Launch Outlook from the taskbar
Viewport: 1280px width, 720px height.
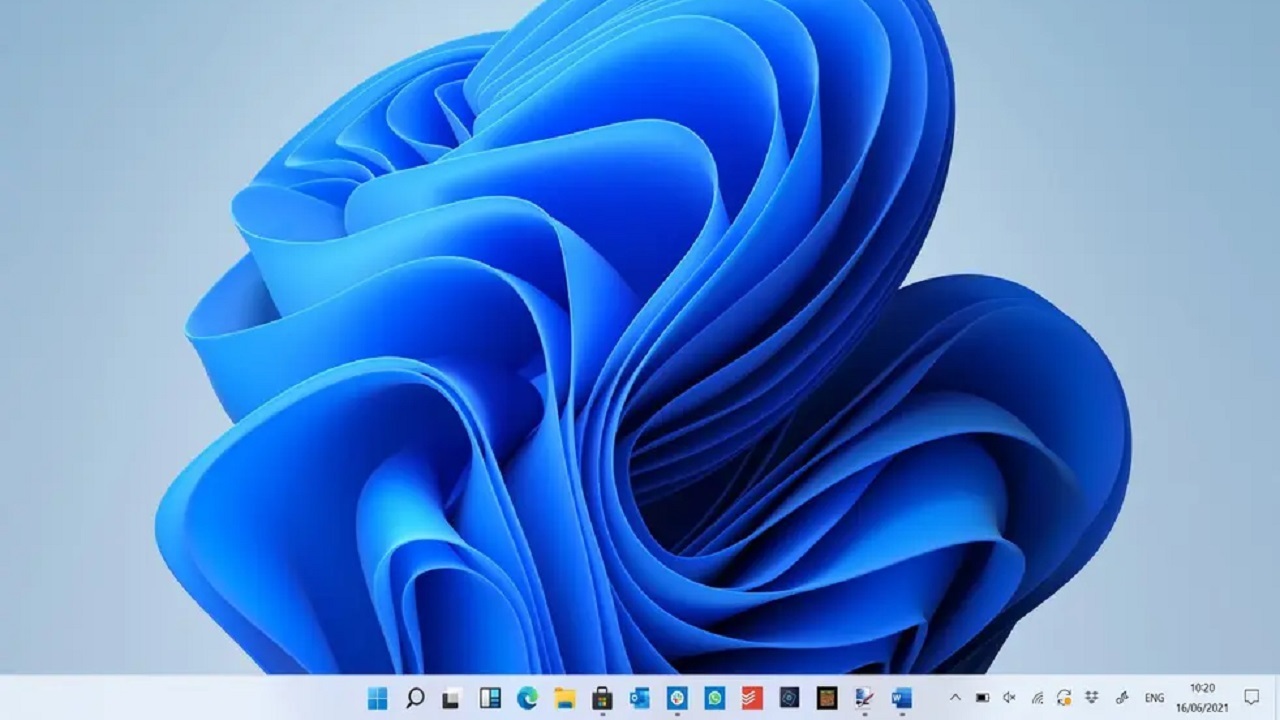640,698
